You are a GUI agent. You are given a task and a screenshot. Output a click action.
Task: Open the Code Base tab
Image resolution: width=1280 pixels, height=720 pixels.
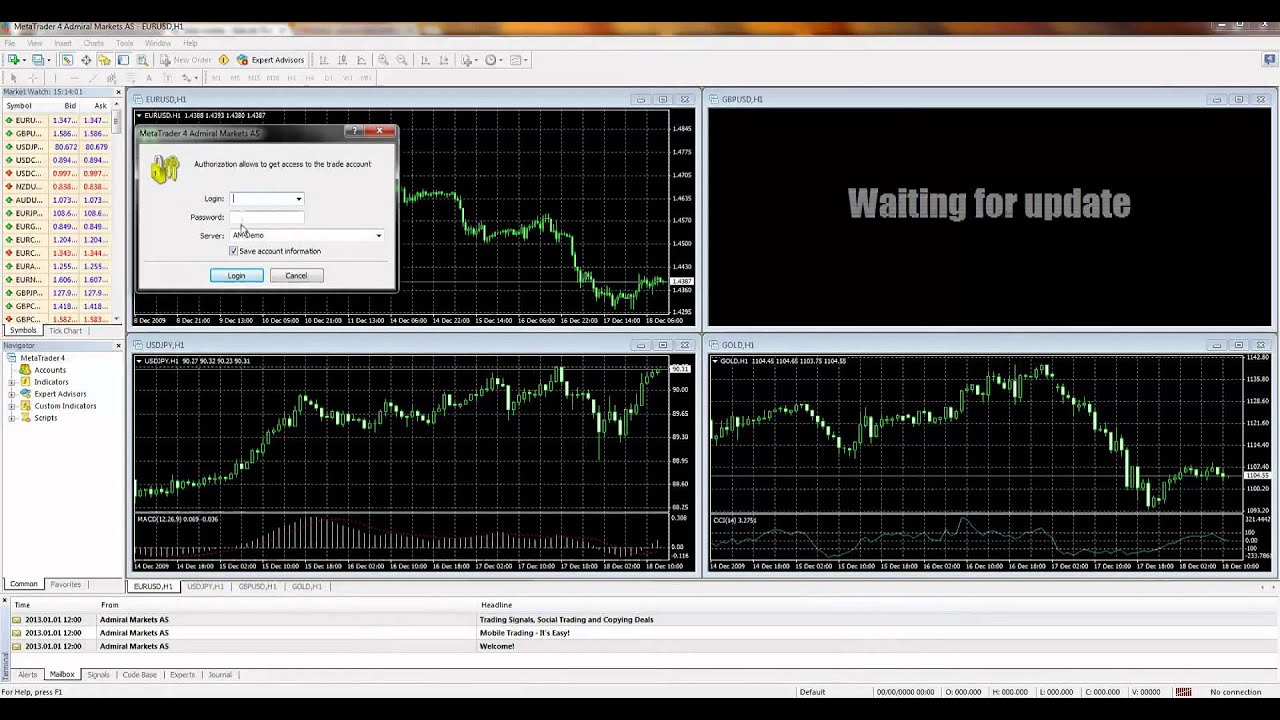(140, 675)
